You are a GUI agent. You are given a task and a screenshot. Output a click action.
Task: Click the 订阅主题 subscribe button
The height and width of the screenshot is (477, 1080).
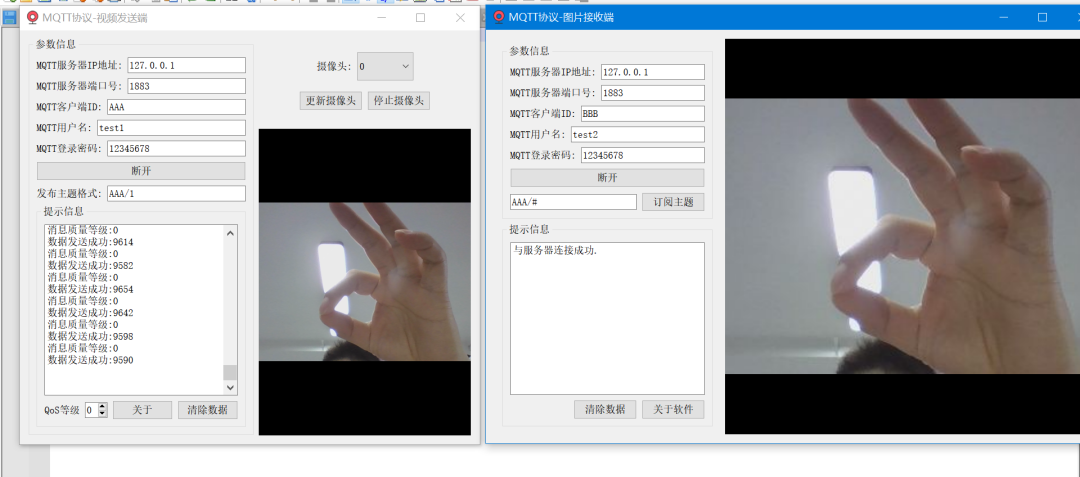point(673,202)
